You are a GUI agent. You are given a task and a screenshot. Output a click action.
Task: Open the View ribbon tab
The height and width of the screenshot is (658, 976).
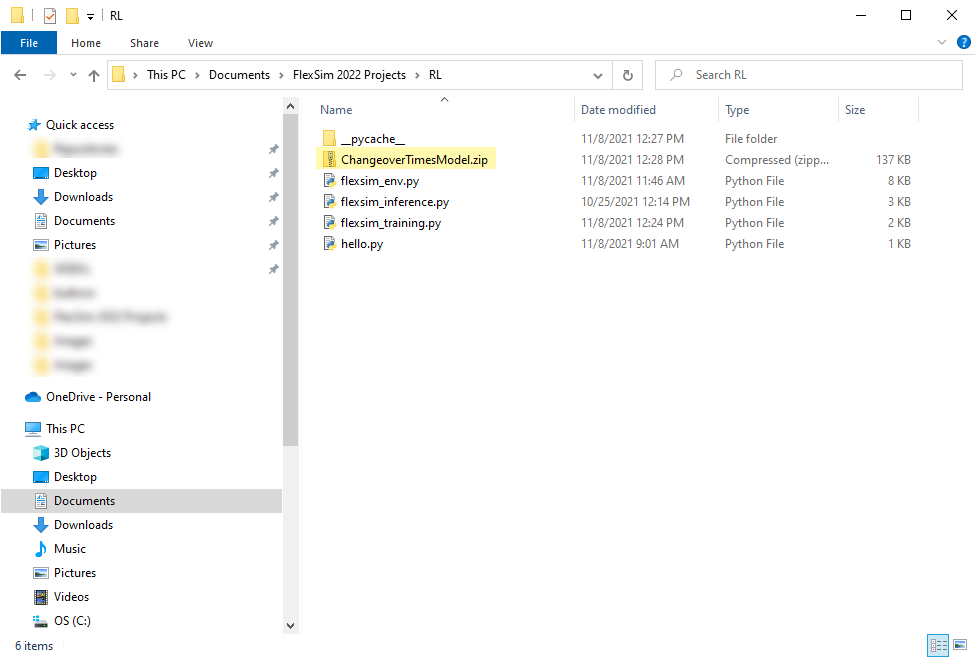(200, 43)
